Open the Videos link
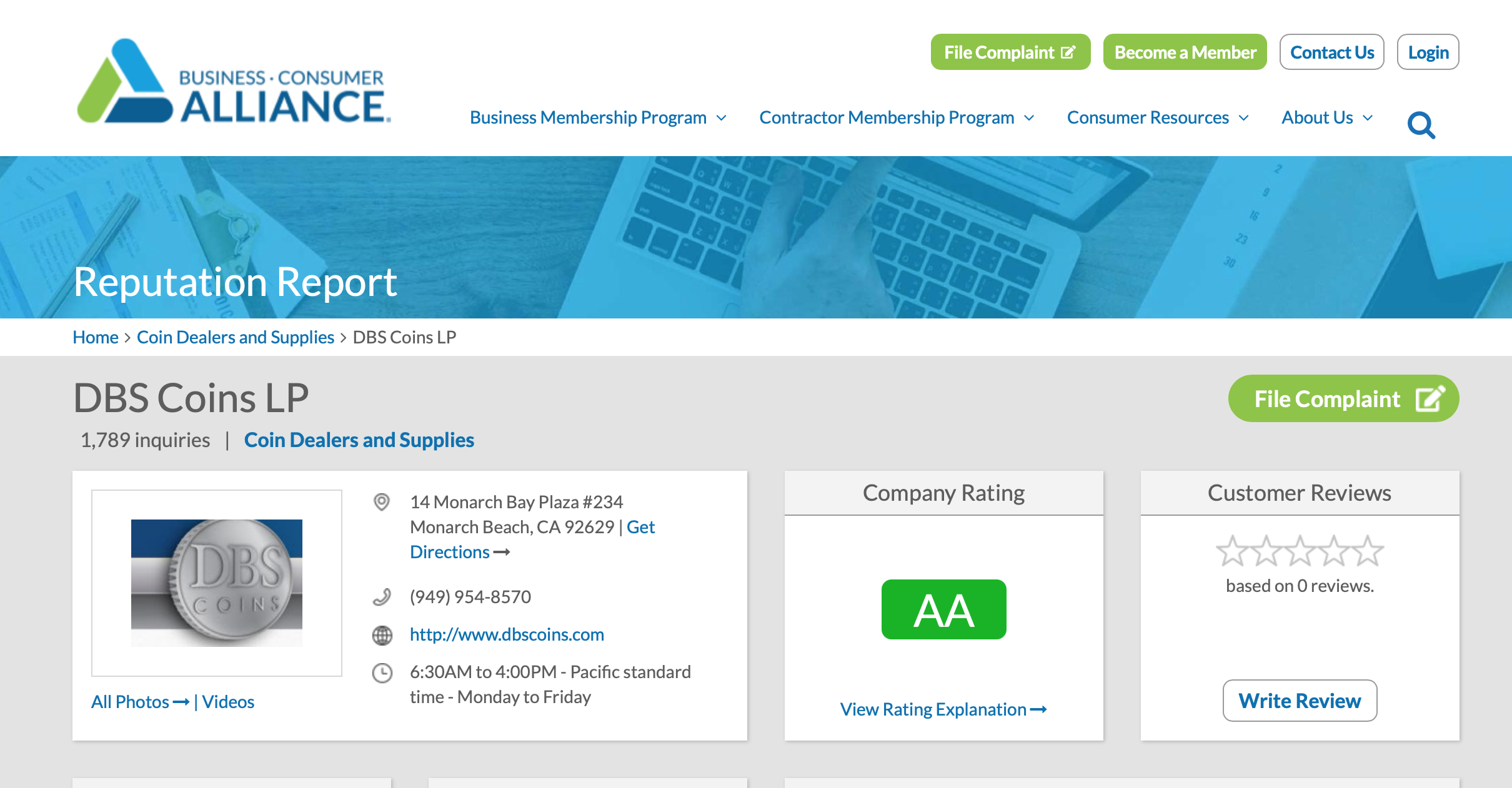Image resolution: width=1512 pixels, height=788 pixels. click(228, 702)
